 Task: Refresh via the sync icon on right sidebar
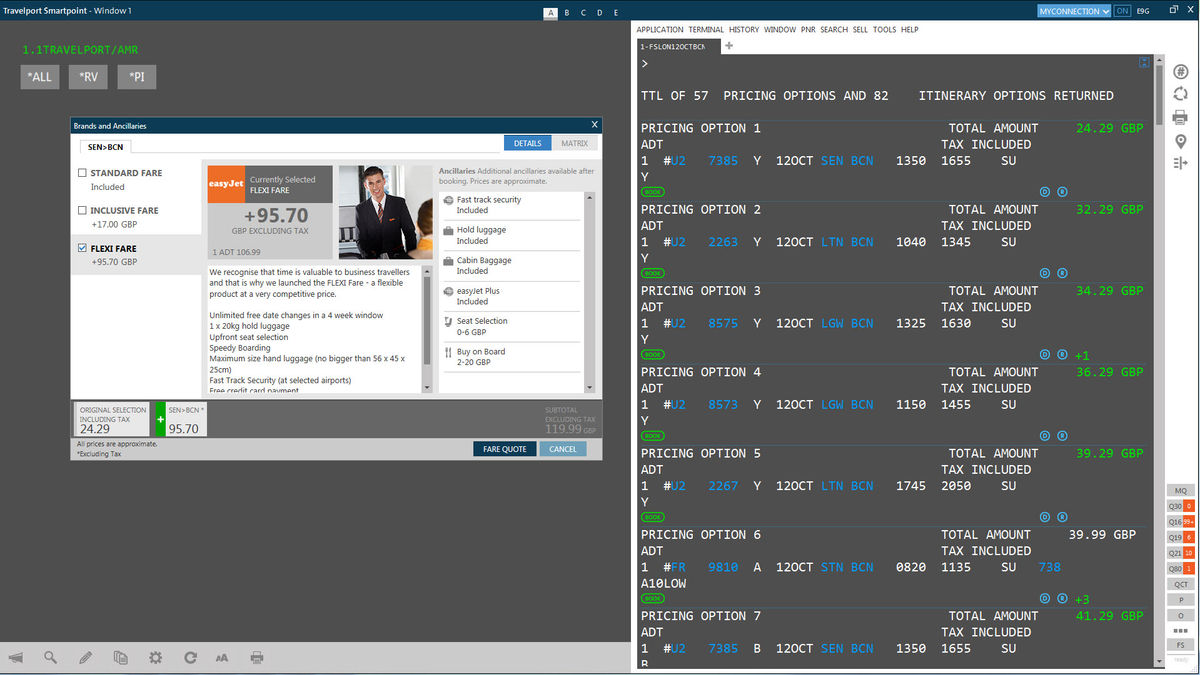point(1181,93)
